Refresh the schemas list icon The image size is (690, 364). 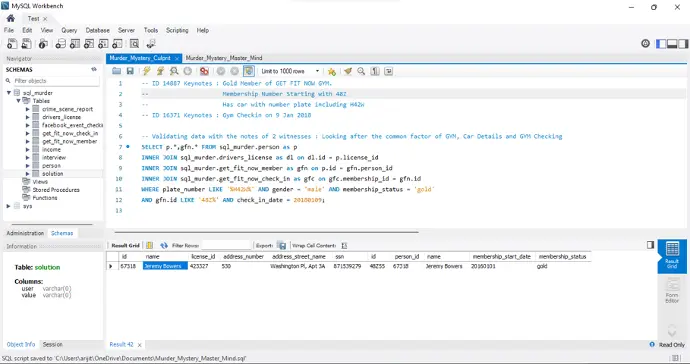click(94, 70)
